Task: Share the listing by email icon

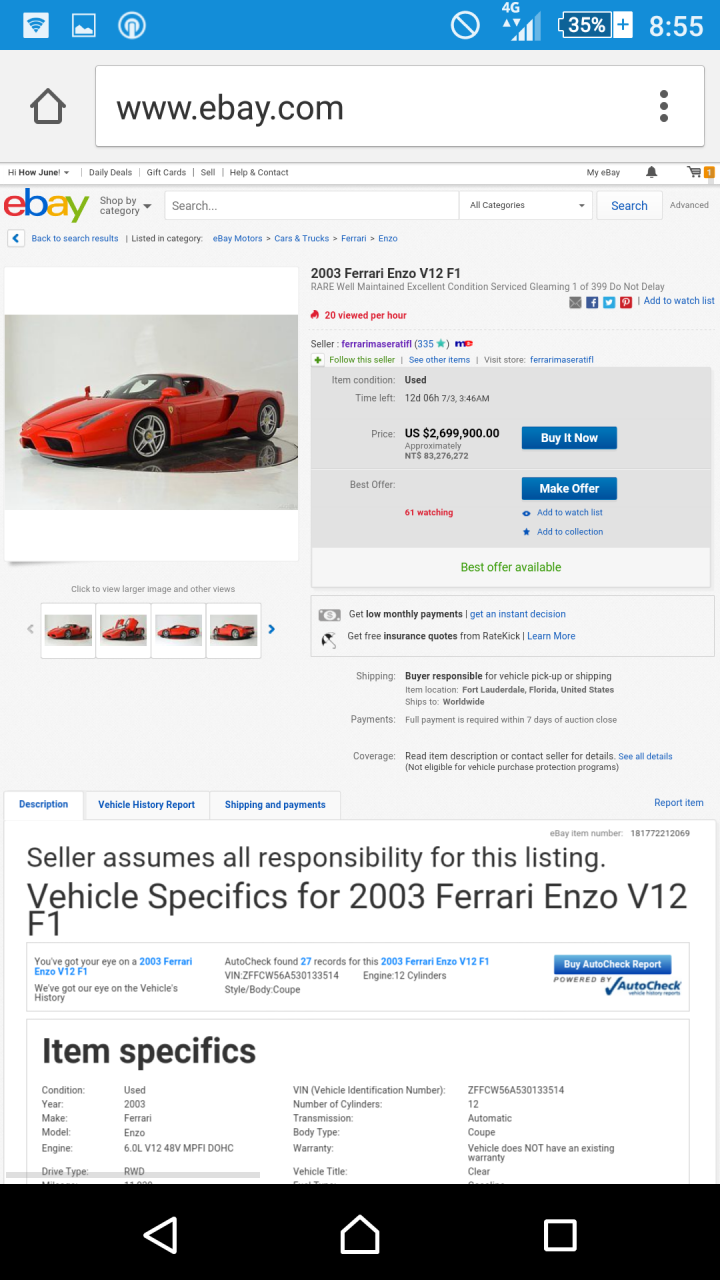Action: pyautogui.click(x=575, y=302)
